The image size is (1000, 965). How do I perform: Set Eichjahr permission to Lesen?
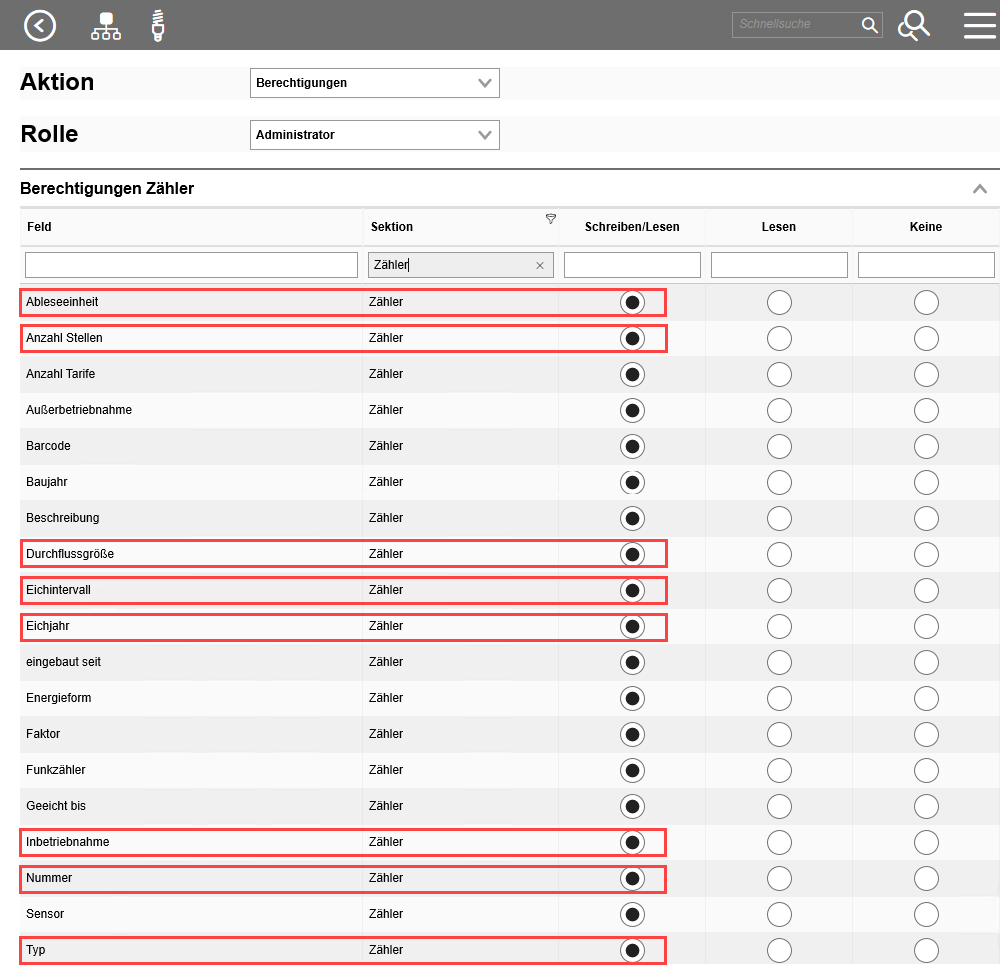[x=779, y=626]
